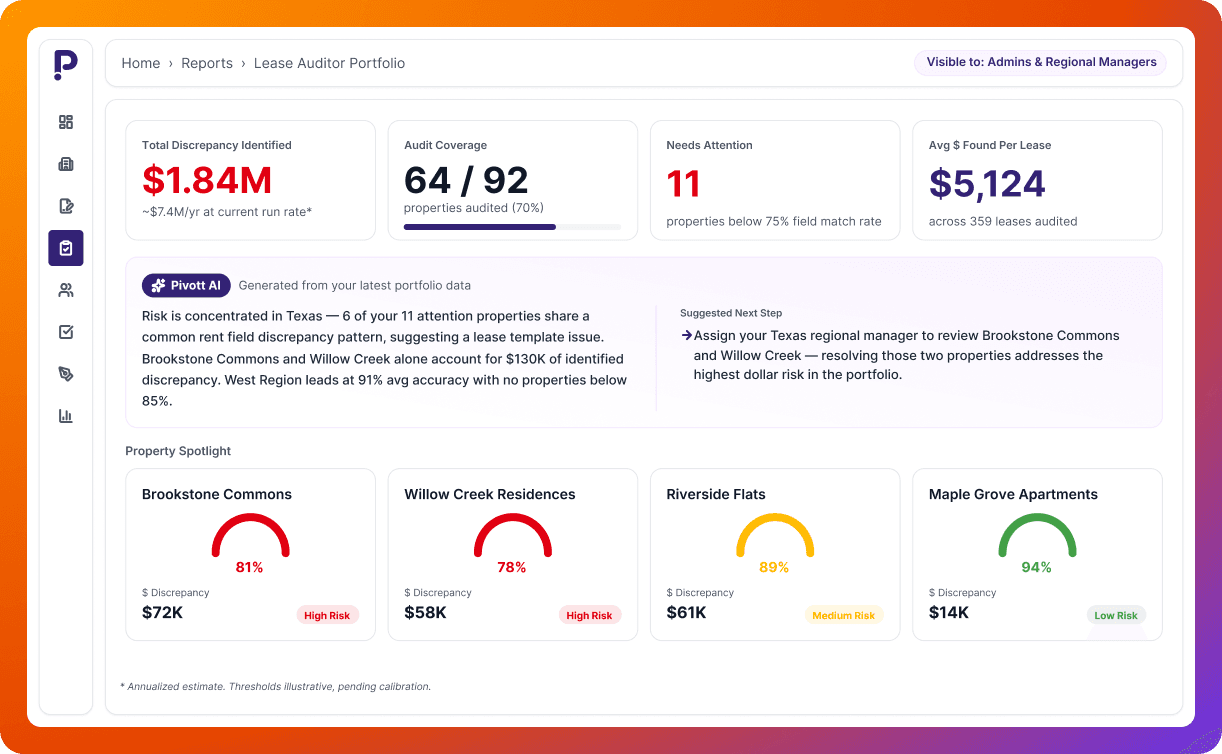Click the 64 / 92 value
Image resolution: width=1222 pixels, height=754 pixels.
[x=466, y=180]
